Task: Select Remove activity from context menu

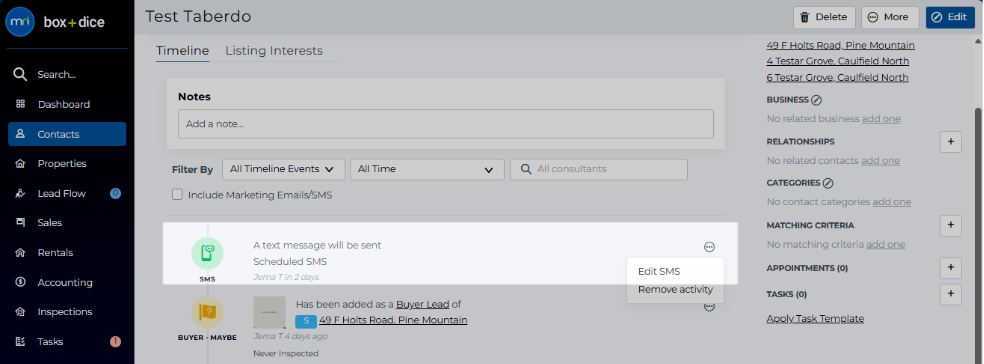Action: [x=675, y=289]
